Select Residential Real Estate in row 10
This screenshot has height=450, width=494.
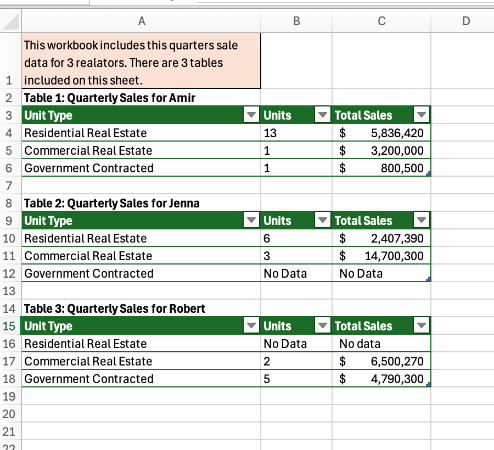141,238
